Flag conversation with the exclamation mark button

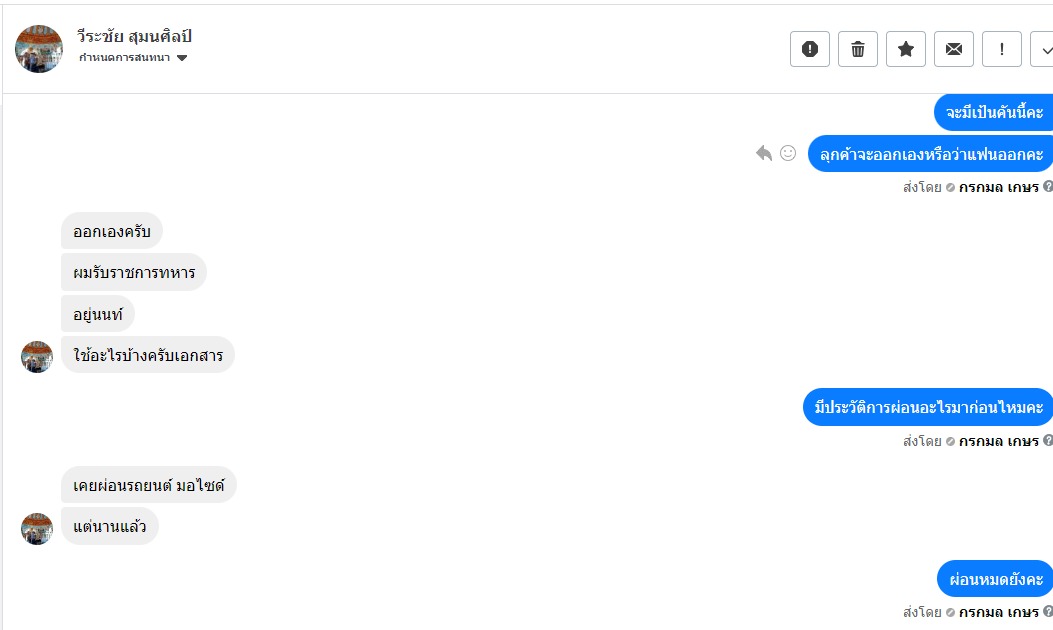pos(1002,49)
